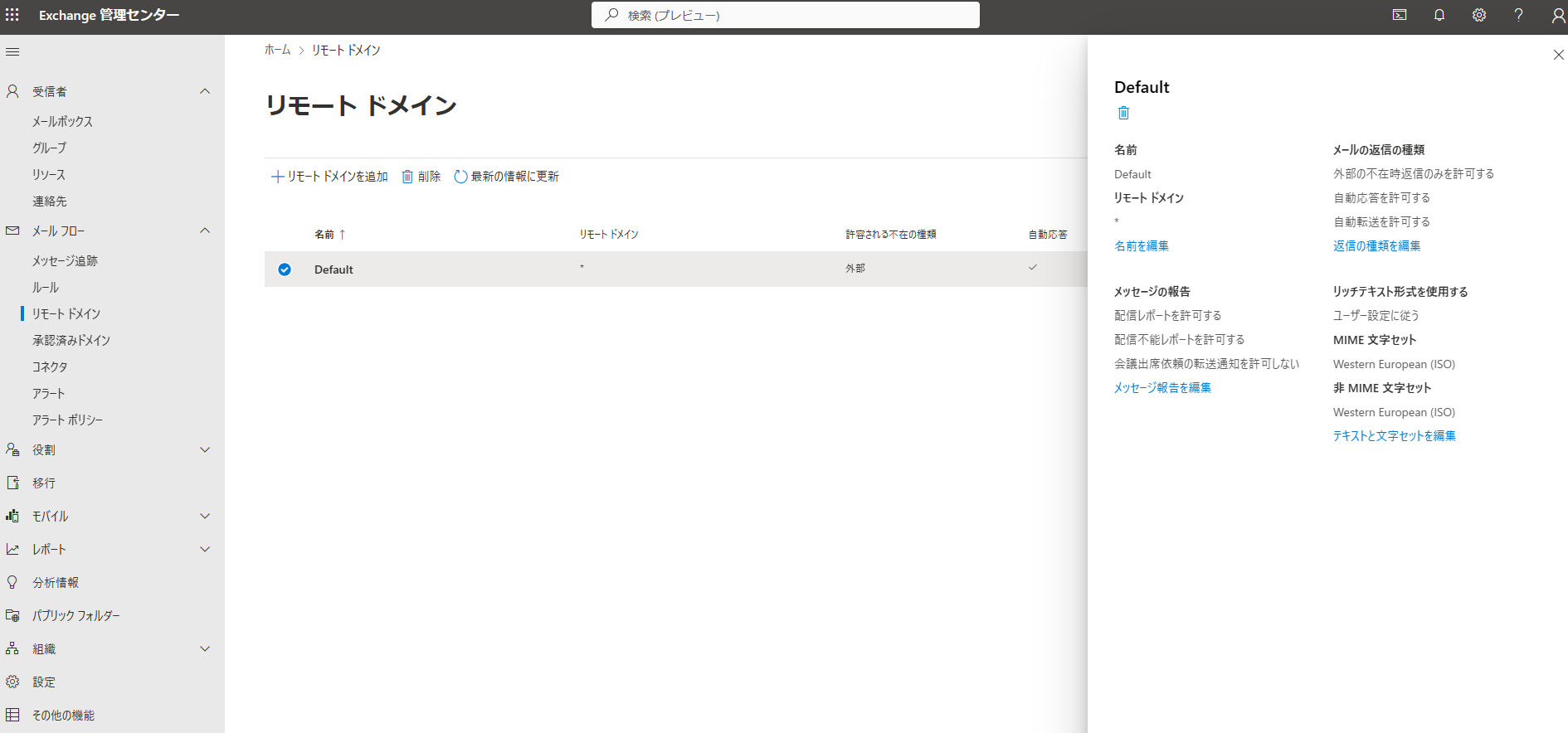The height and width of the screenshot is (733, 1568).
Task: Click the 設定 gear icon in sidebar
Action: [12, 682]
